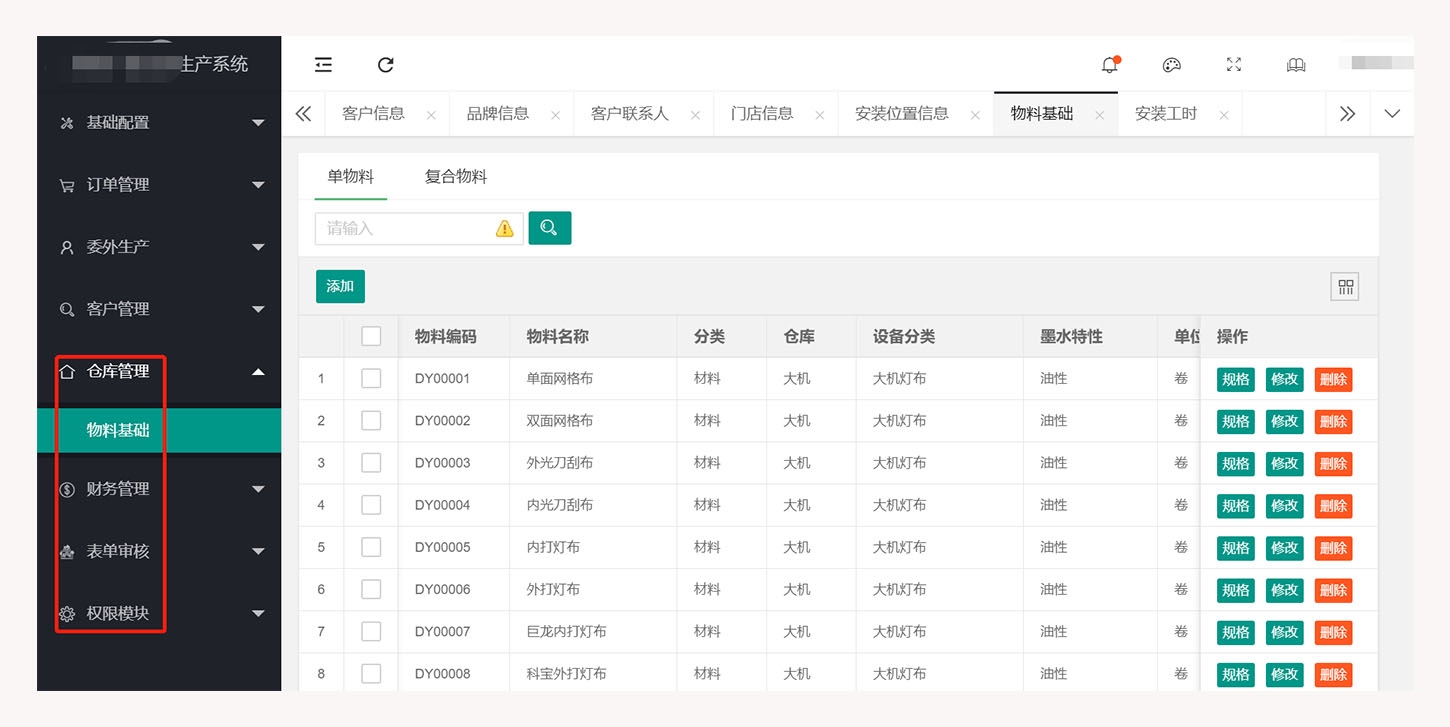This screenshot has height=727, width=1450.
Task: Expand the 基础配置 sidebar menu
Action: coord(160,123)
